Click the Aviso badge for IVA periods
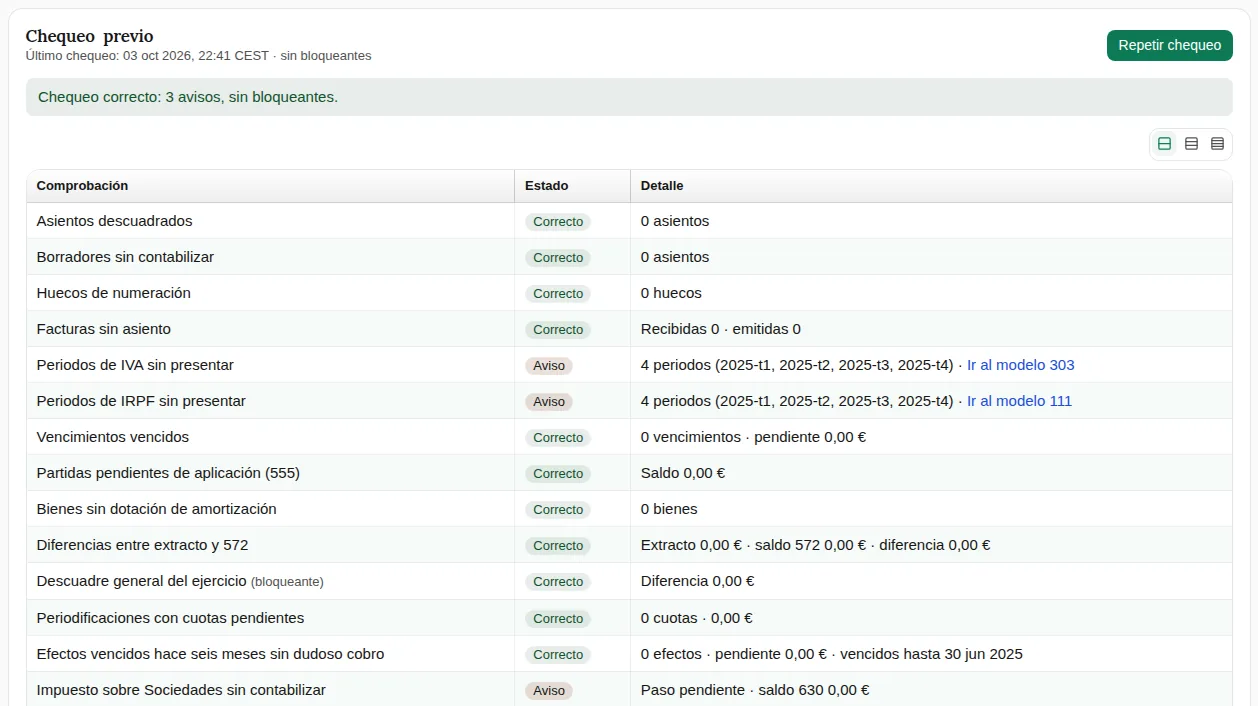The width and height of the screenshot is (1258, 706). (549, 366)
